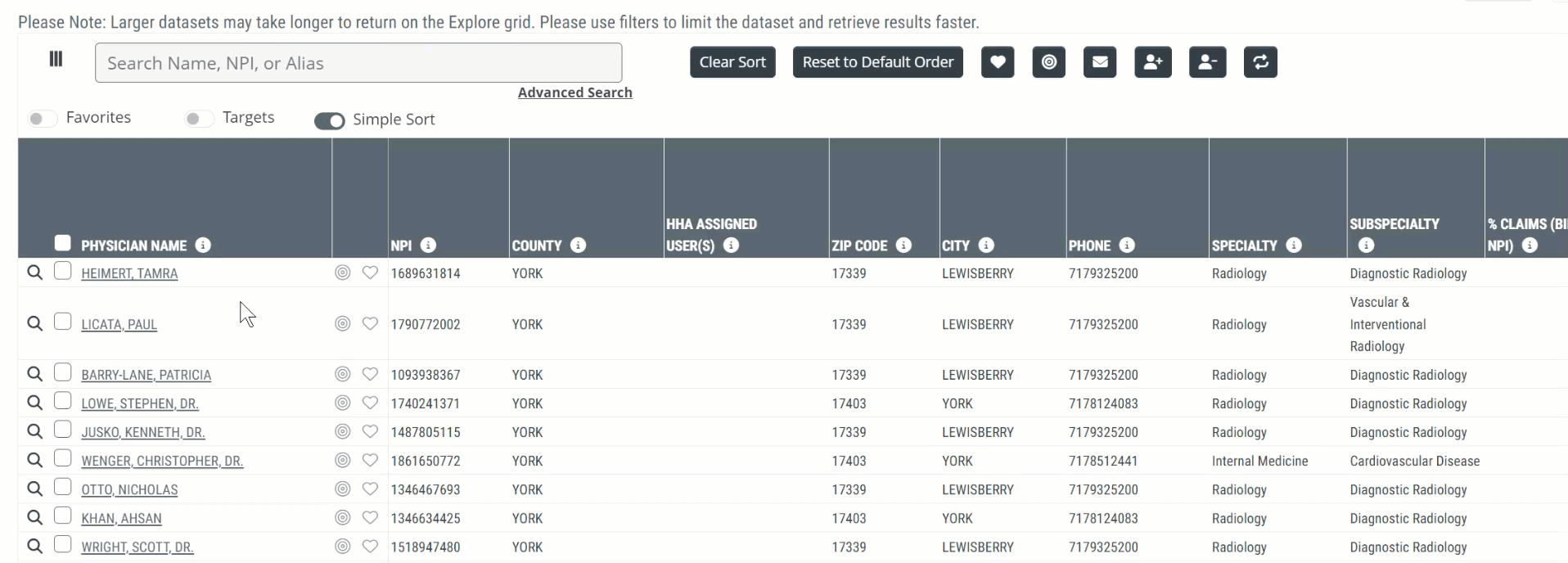
Task: Open the Advanced Search link
Action: (574, 93)
